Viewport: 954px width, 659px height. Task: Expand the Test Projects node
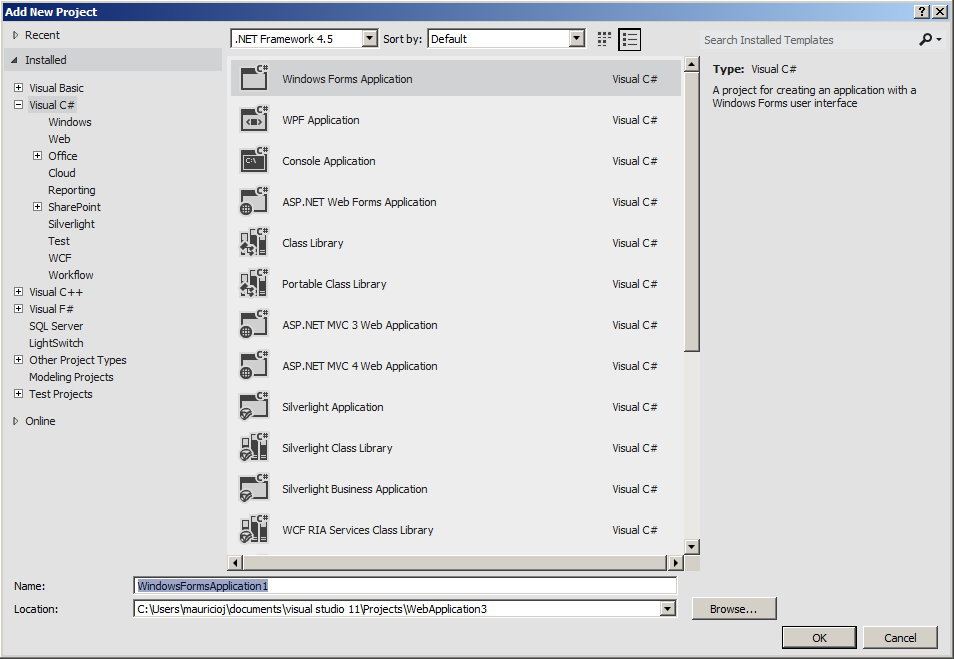(18, 394)
